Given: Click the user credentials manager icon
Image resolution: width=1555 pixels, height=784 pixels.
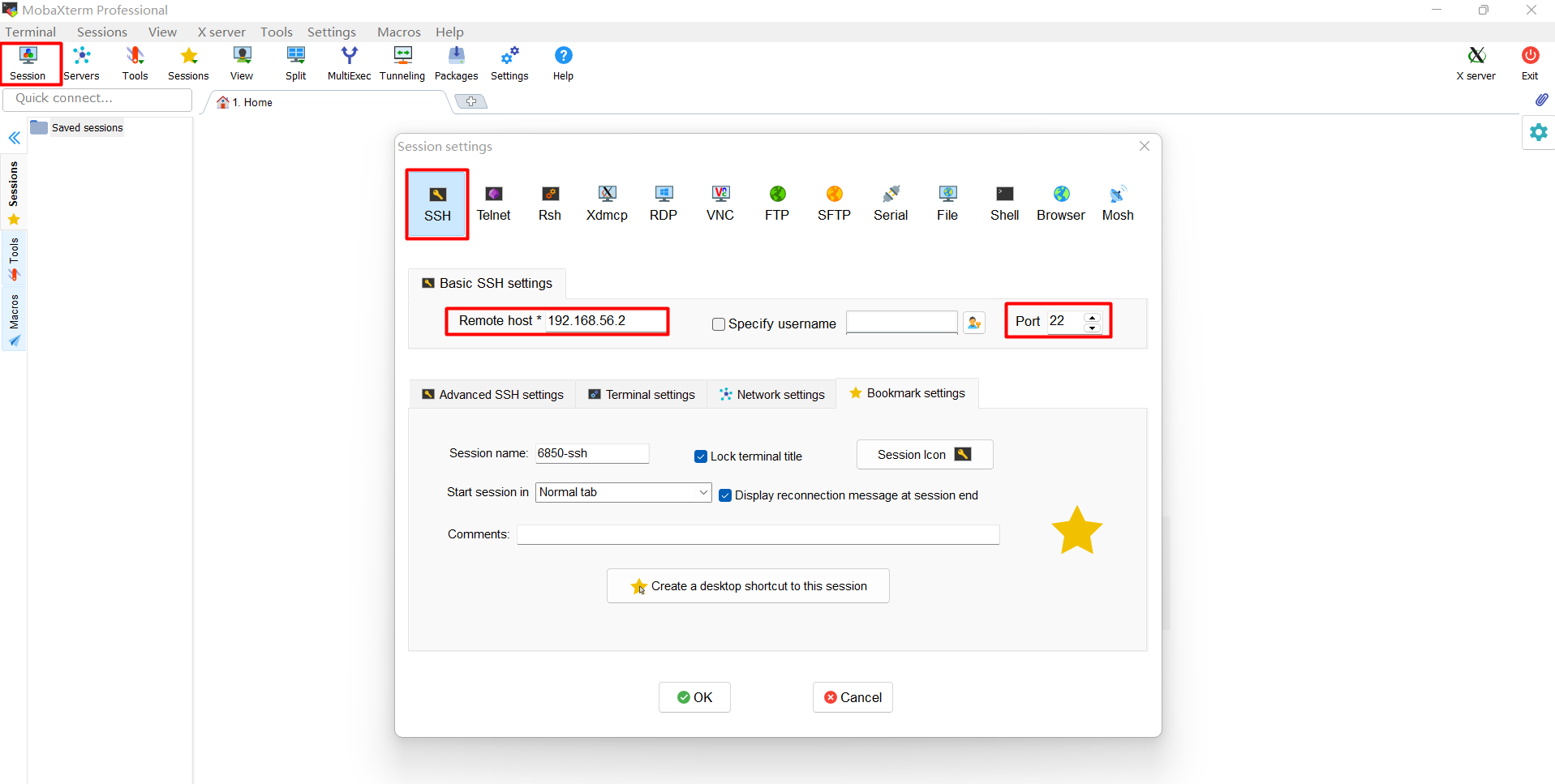Looking at the screenshot, I should tap(974, 323).
